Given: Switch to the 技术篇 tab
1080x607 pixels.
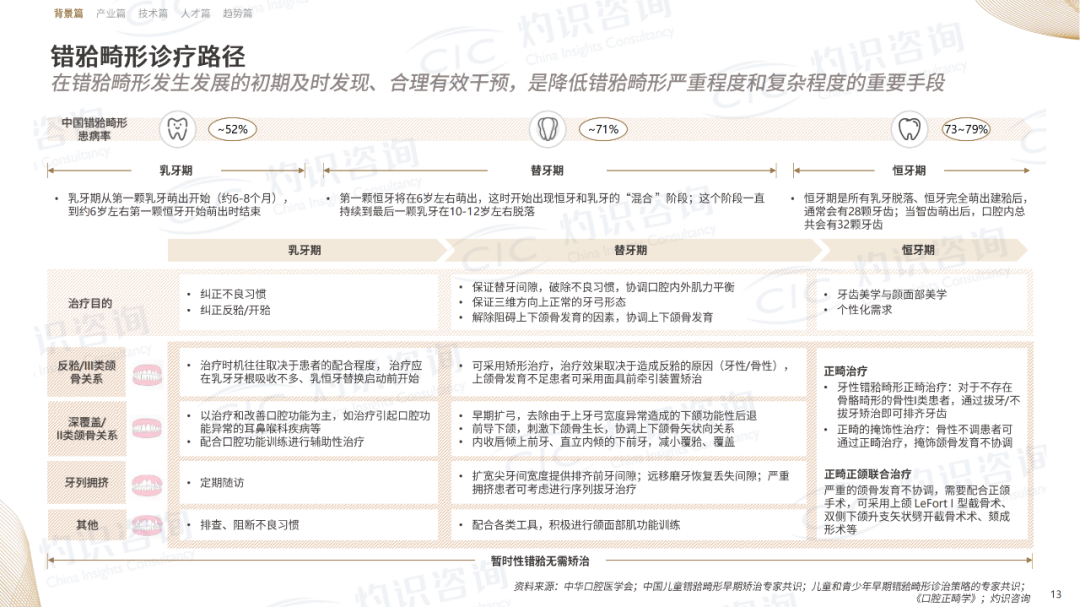Looking at the screenshot, I should (x=152, y=13).
